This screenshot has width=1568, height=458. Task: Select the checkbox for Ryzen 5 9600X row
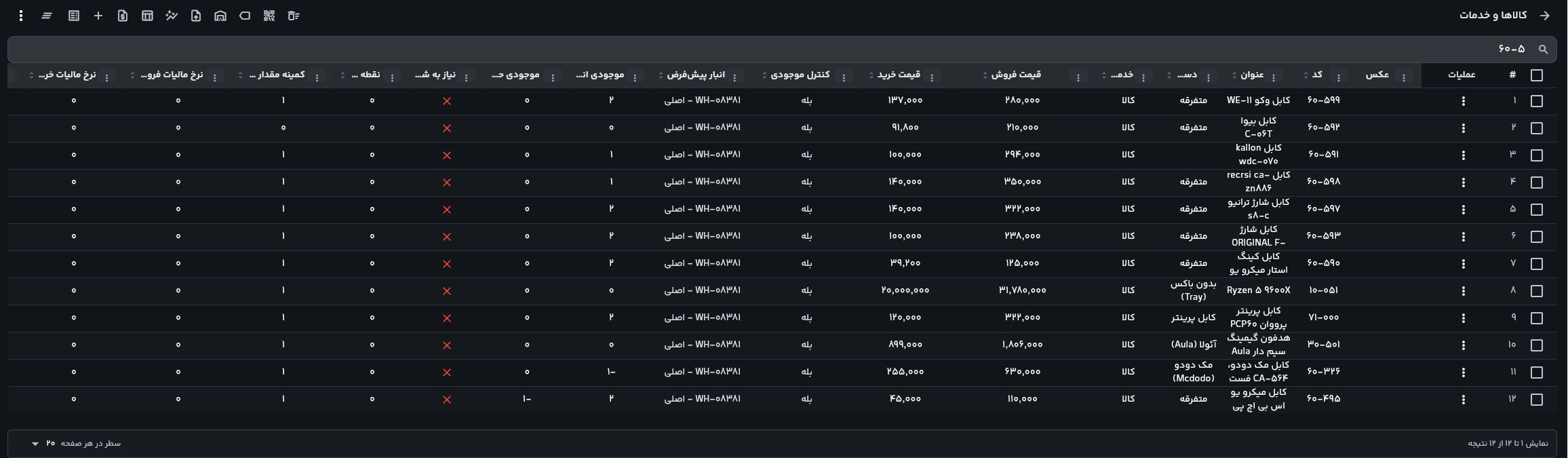[x=1537, y=291]
